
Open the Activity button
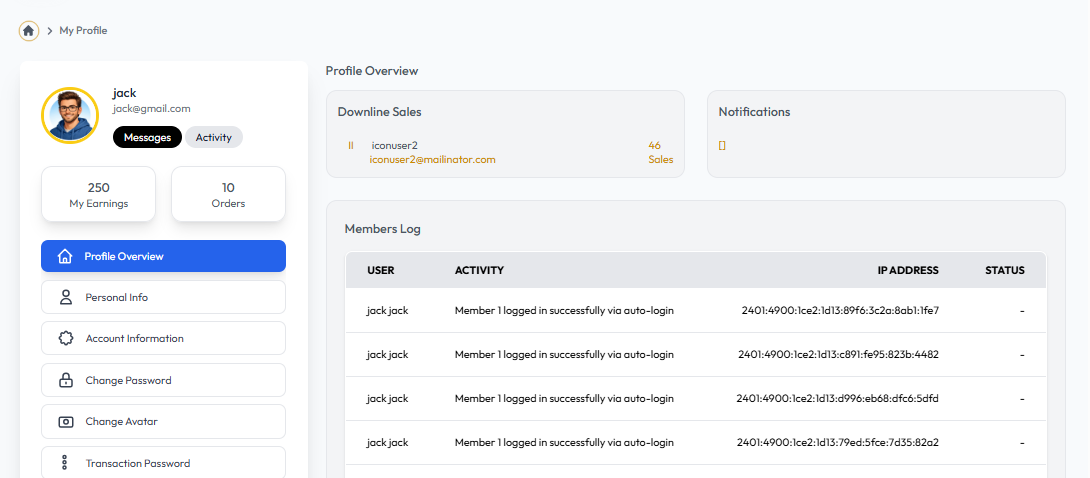(213, 138)
